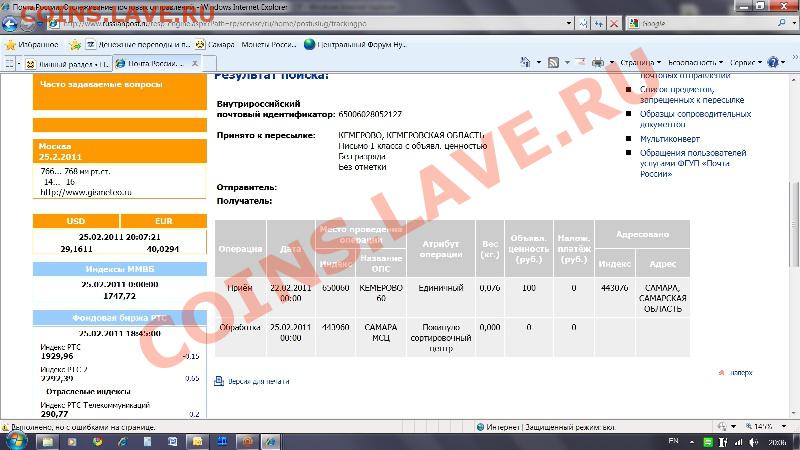
Task: Click the russianpost URL in address bar
Action: [x=214, y=23]
